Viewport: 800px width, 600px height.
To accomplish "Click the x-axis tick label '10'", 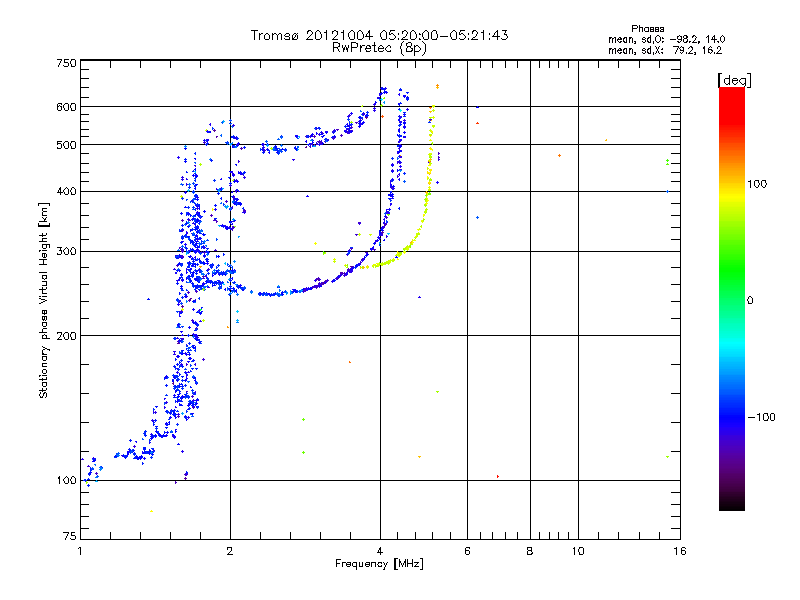I will (578, 551).
